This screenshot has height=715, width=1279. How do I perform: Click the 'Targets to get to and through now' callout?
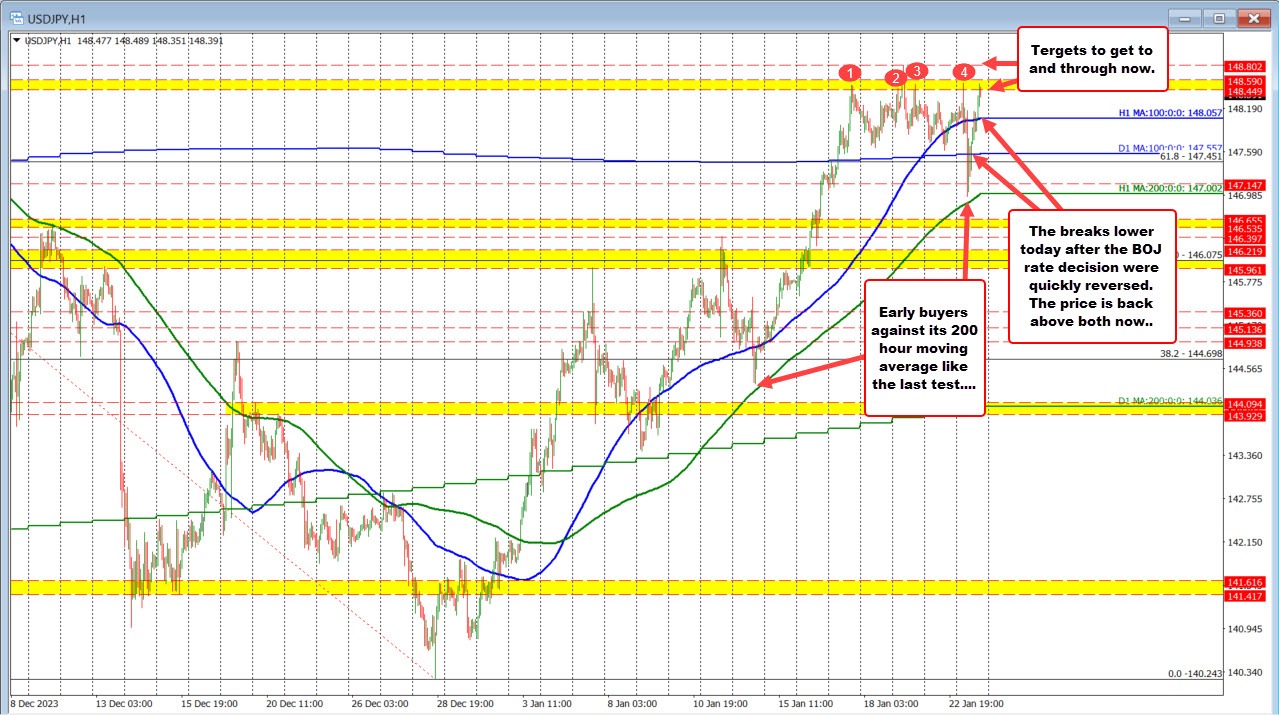point(1092,59)
